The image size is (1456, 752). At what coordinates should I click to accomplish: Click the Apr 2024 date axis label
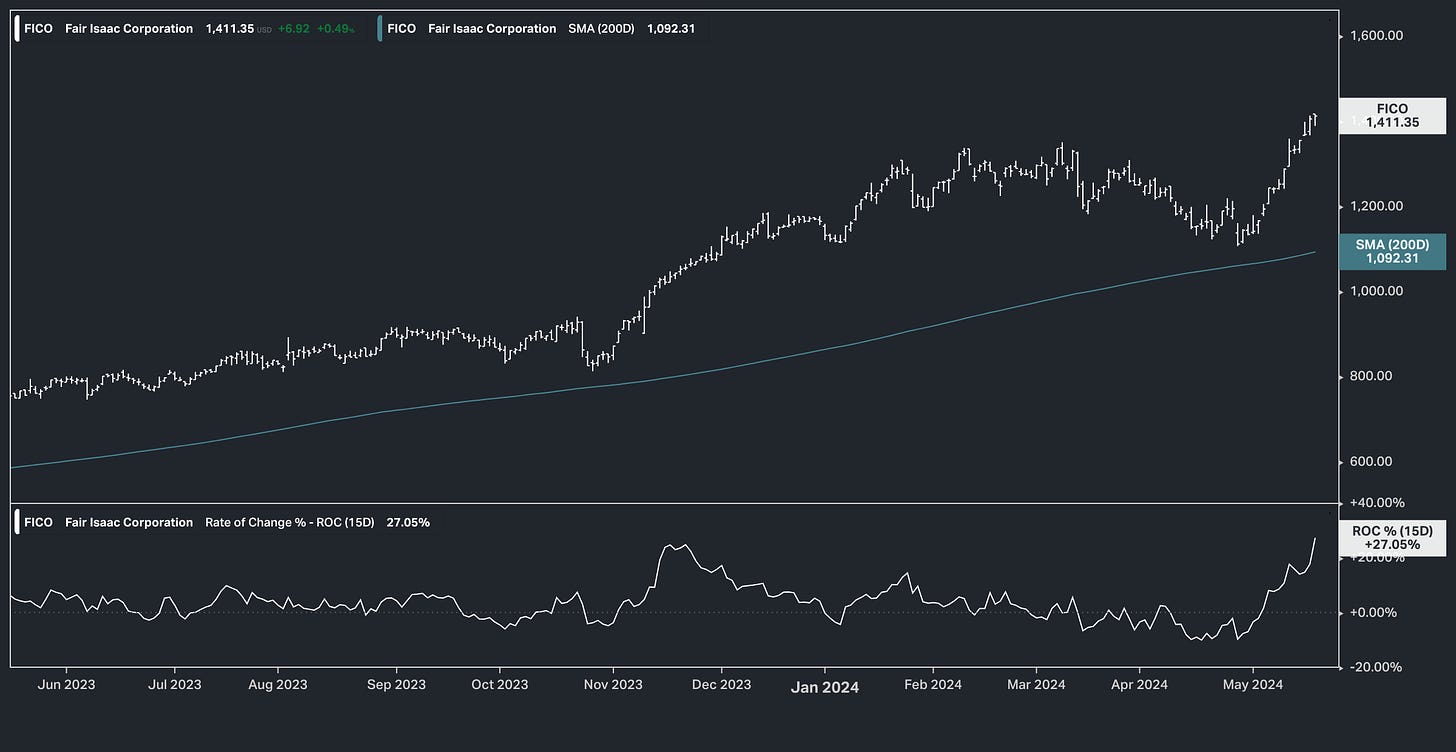pyautogui.click(x=1139, y=684)
